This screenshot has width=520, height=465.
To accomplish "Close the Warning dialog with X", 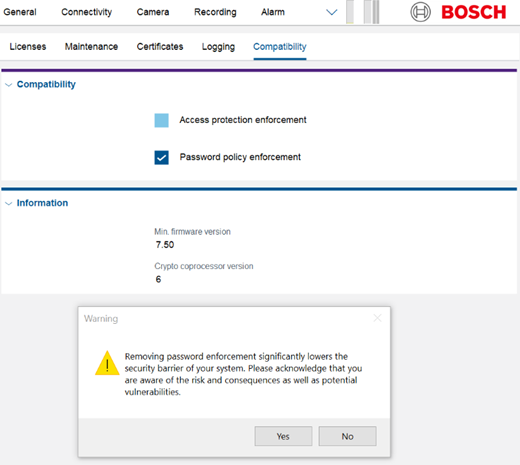I will tap(377, 318).
